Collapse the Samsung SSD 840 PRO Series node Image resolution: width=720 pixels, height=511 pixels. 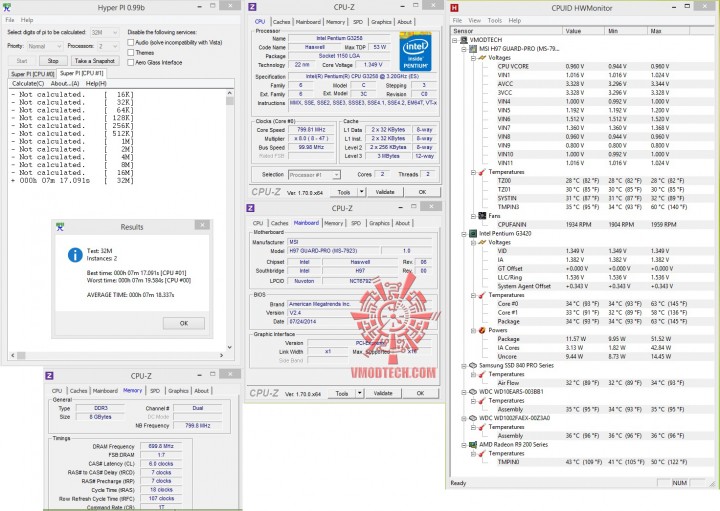[x=464, y=365]
